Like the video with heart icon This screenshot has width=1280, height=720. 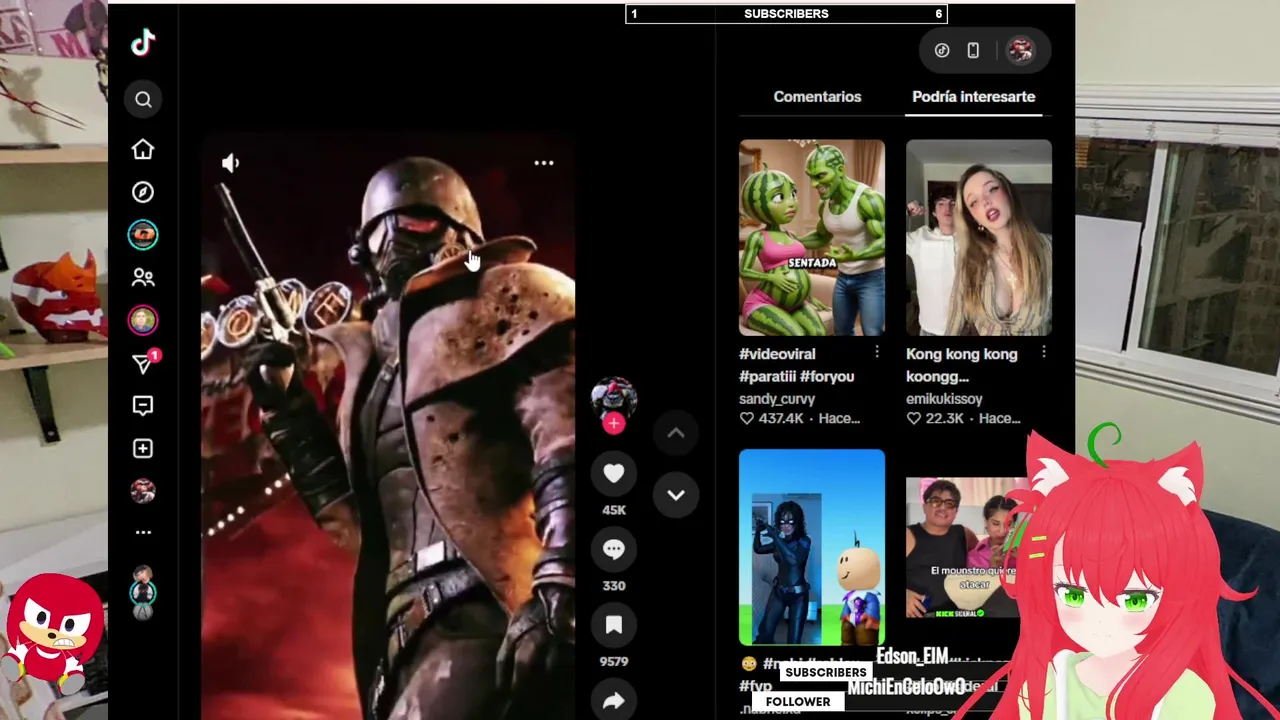pyautogui.click(x=614, y=474)
